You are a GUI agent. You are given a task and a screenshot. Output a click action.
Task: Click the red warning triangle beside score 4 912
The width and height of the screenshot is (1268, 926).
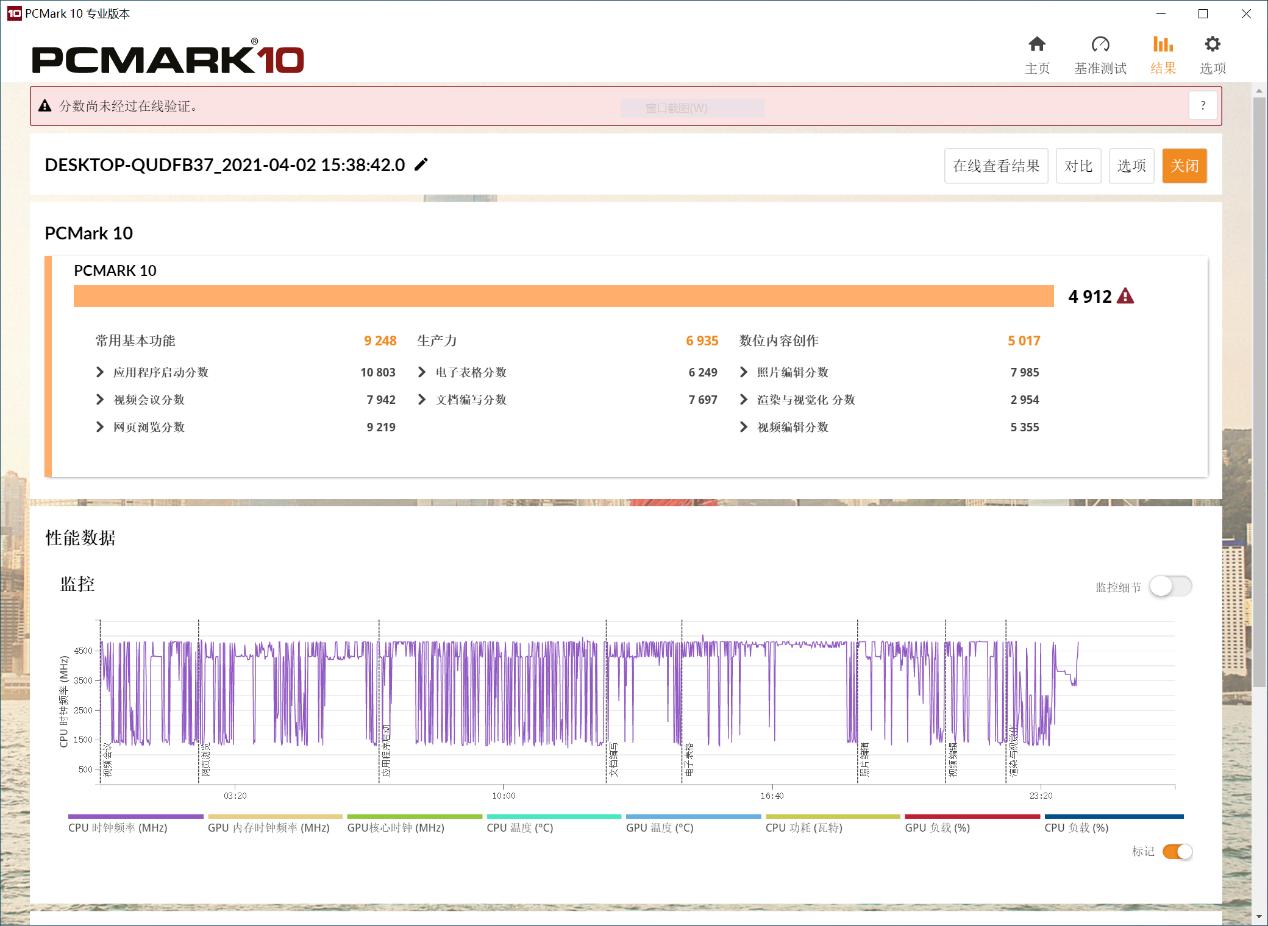click(x=1125, y=296)
